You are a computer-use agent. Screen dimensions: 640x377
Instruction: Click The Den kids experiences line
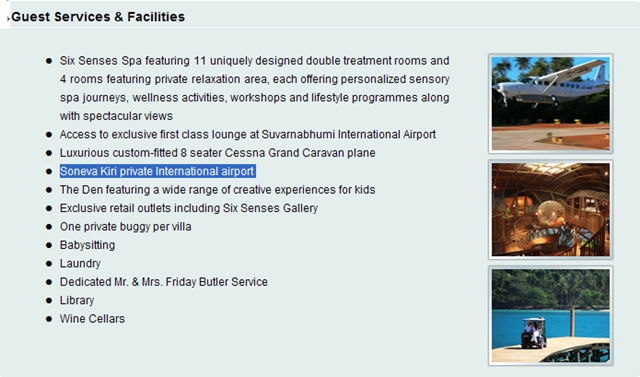pyautogui.click(x=218, y=190)
